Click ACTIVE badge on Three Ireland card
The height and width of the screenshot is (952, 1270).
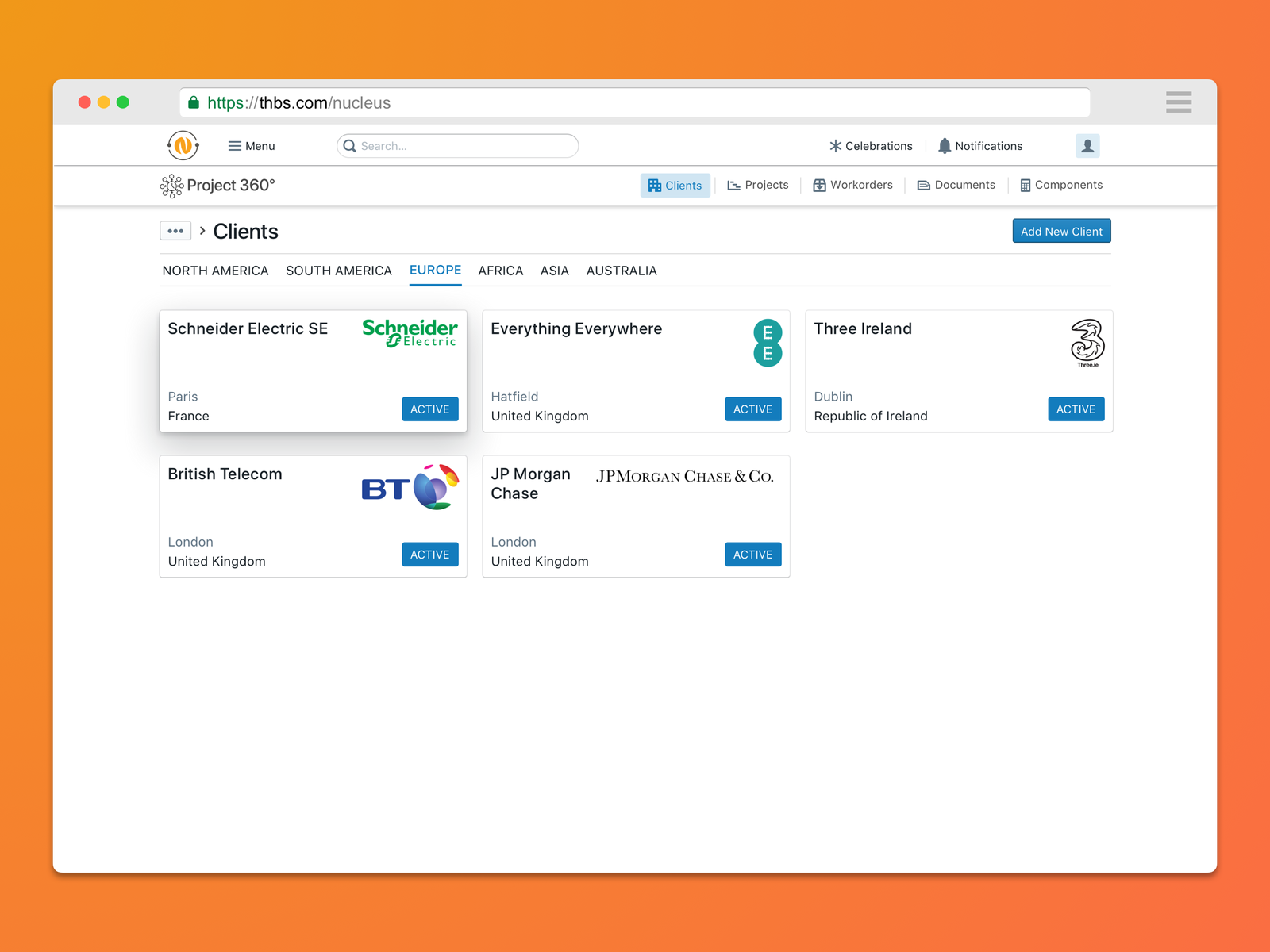pos(1076,409)
